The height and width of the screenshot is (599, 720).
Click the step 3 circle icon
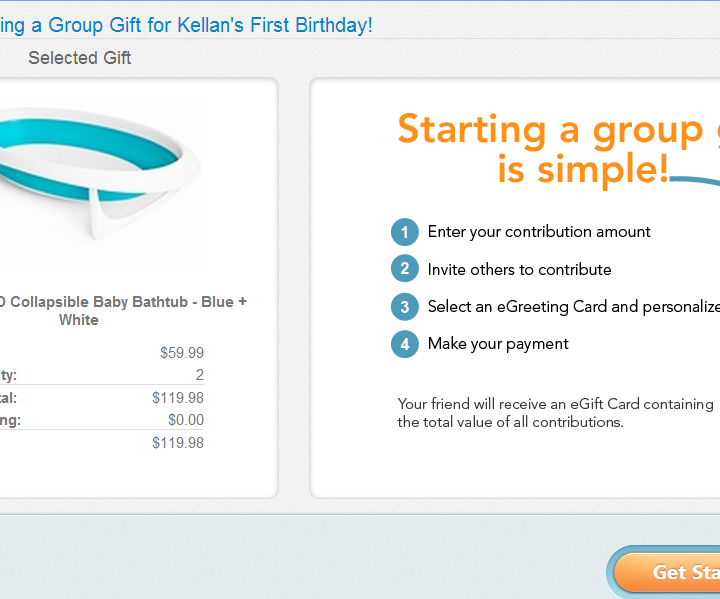405,306
